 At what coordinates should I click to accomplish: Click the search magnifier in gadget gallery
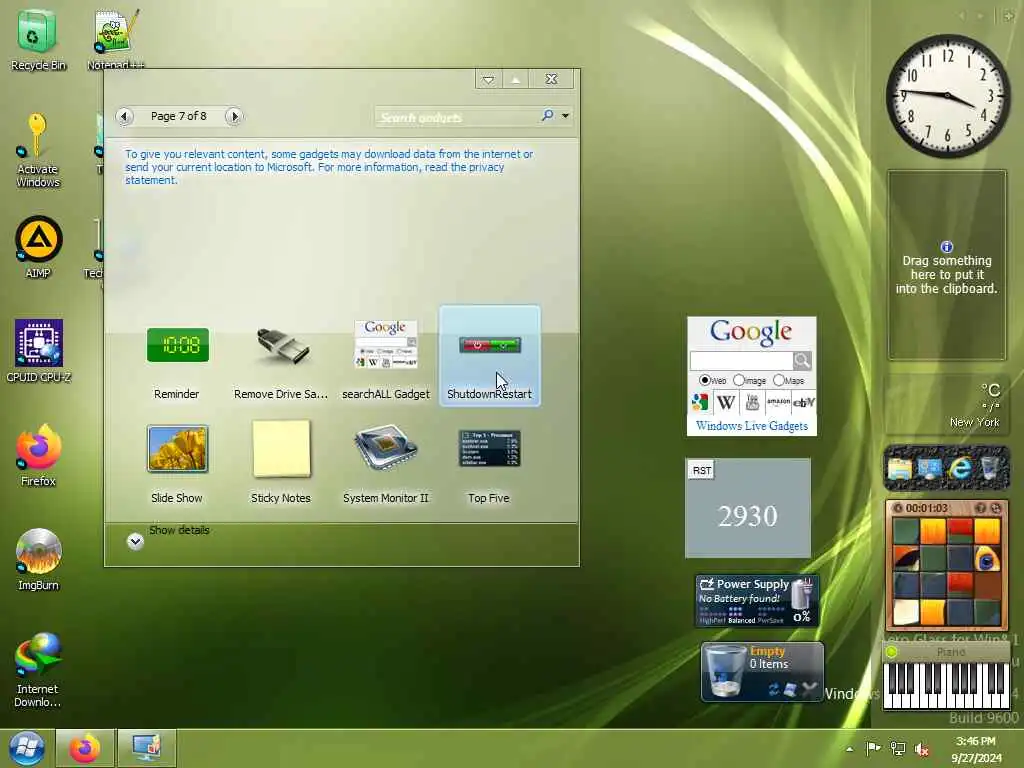pyautogui.click(x=547, y=116)
